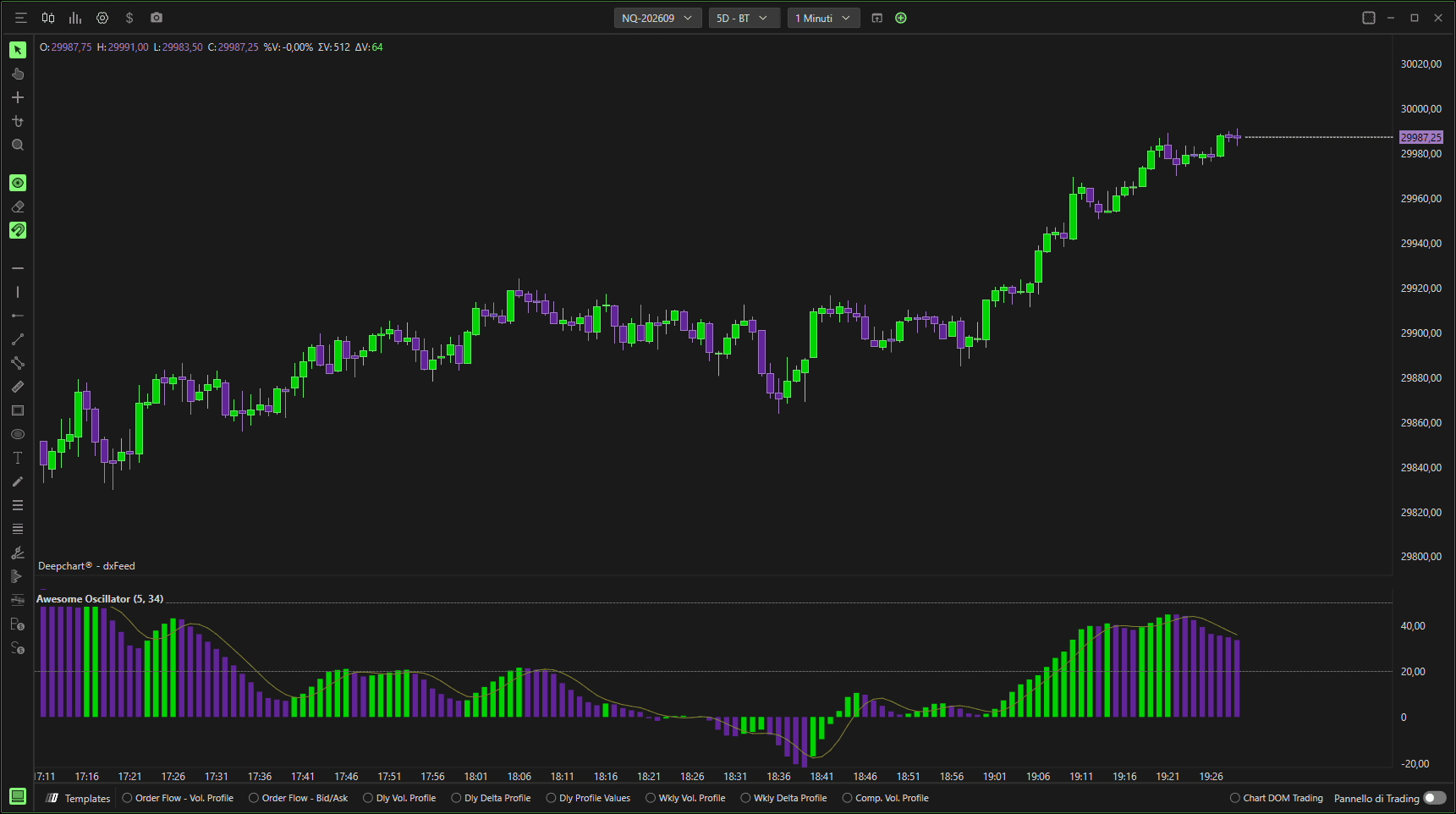Take a chart screenshot with the camera icon

tap(157, 18)
